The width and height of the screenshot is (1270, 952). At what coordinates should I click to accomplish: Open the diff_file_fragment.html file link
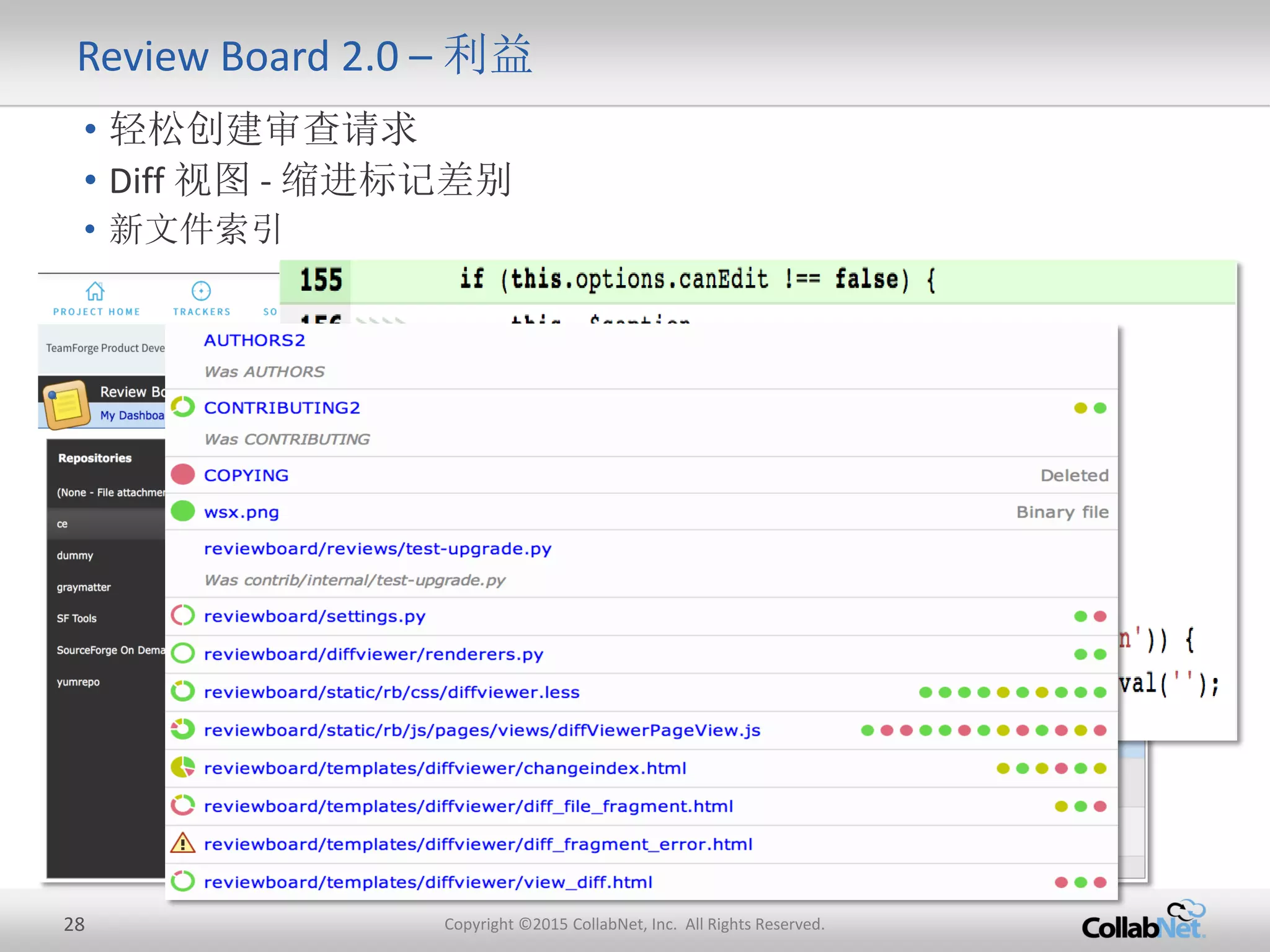click(x=468, y=806)
